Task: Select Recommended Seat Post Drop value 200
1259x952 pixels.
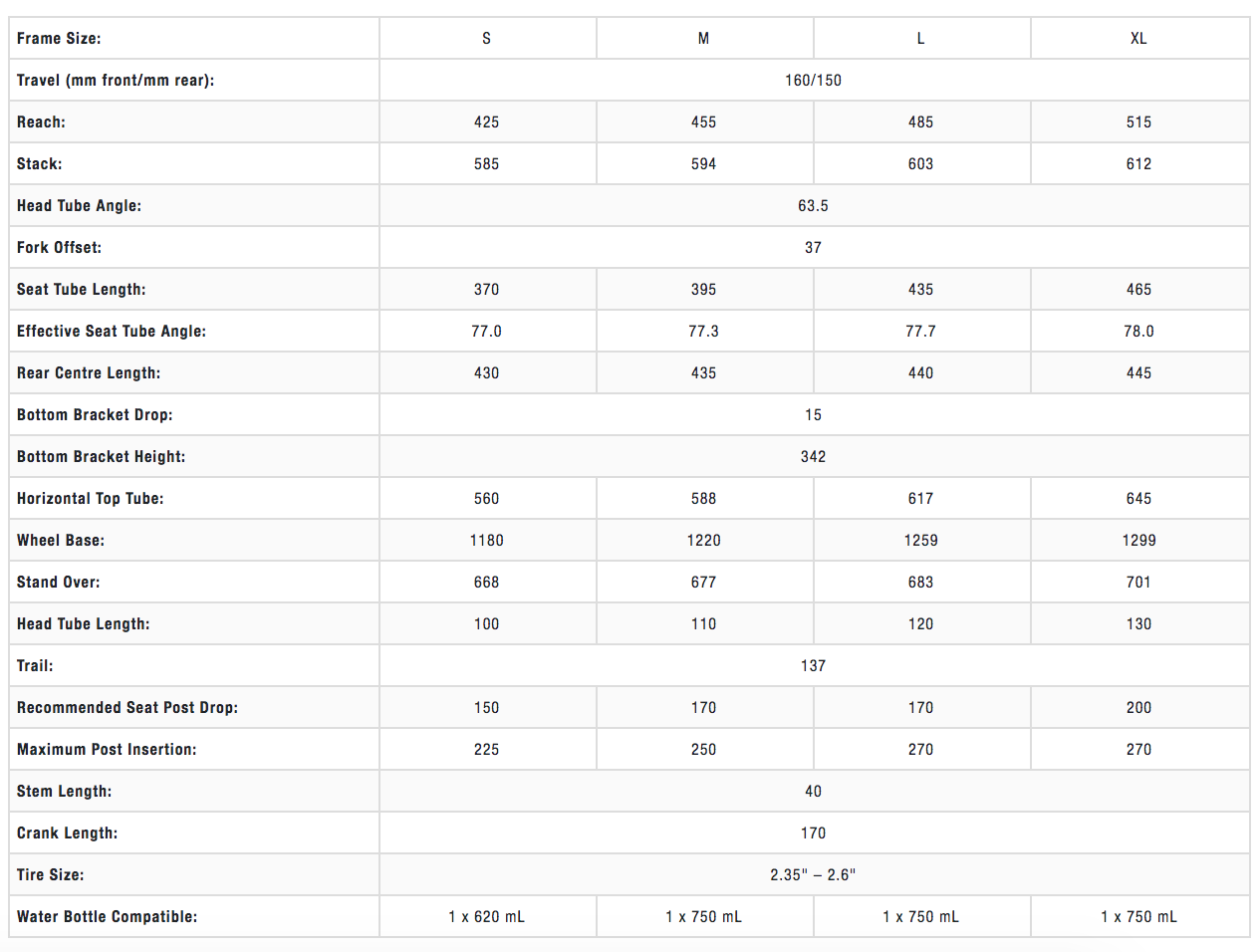Action: (1138, 708)
